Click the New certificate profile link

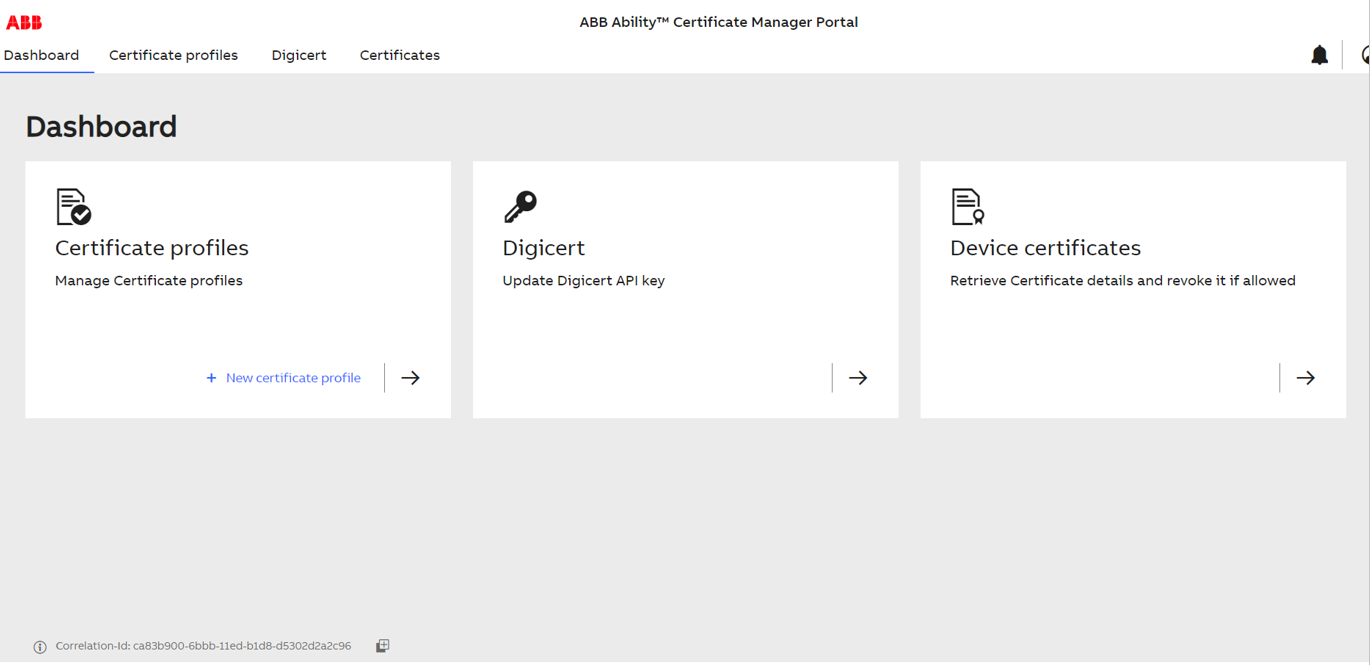[293, 378]
